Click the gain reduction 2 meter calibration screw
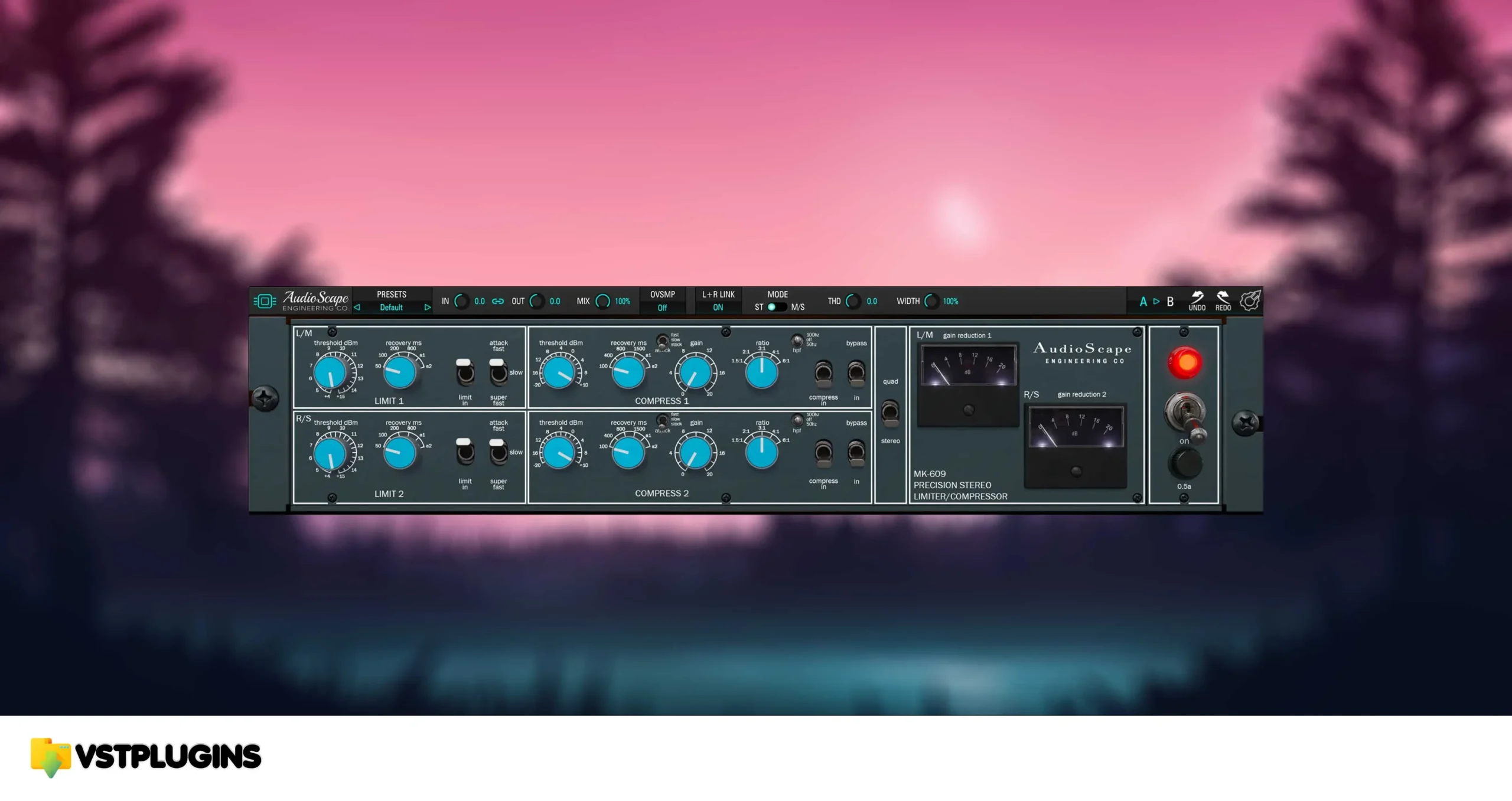1512x801 pixels. click(1076, 471)
